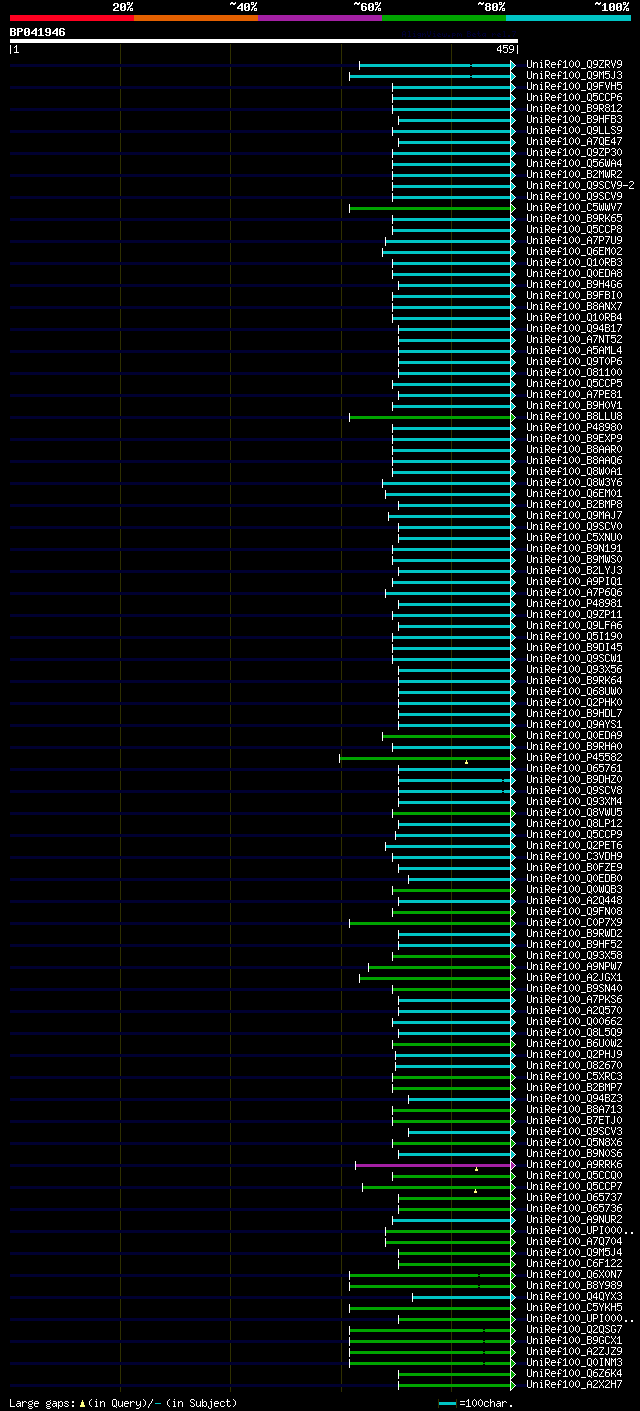Click the label UniRef100_A2JGX1
This screenshot has height=1411, width=640.
[x=574, y=977]
